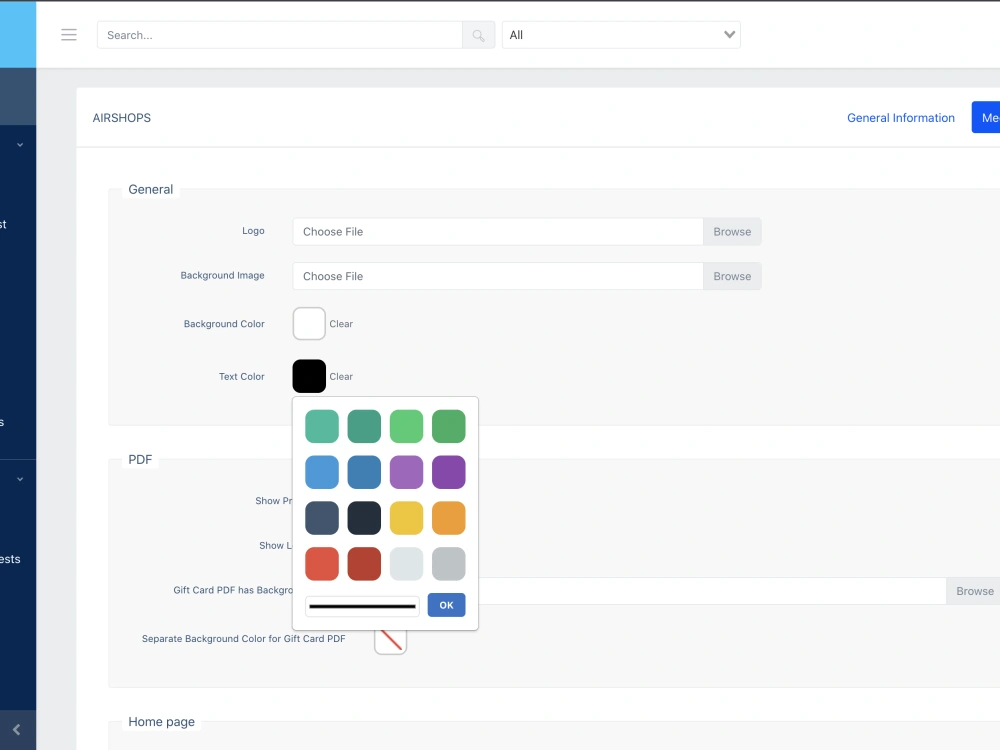Pick the light blue swatch
The image size is (1000, 750).
pos(322,472)
